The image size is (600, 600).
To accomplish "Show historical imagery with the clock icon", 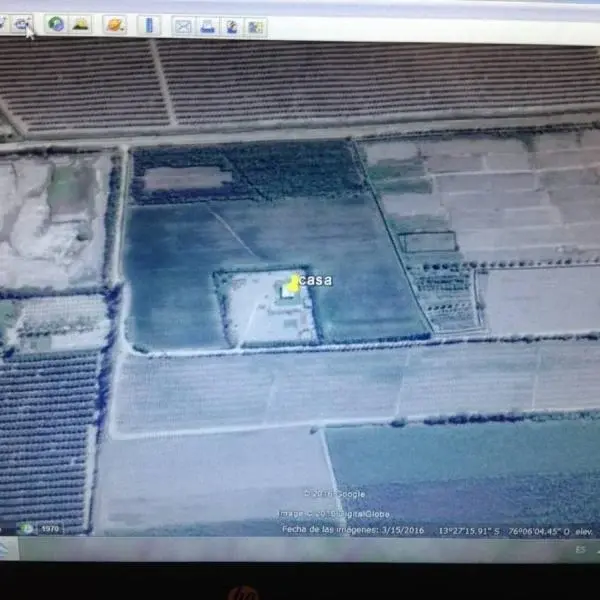I will (x=56, y=24).
